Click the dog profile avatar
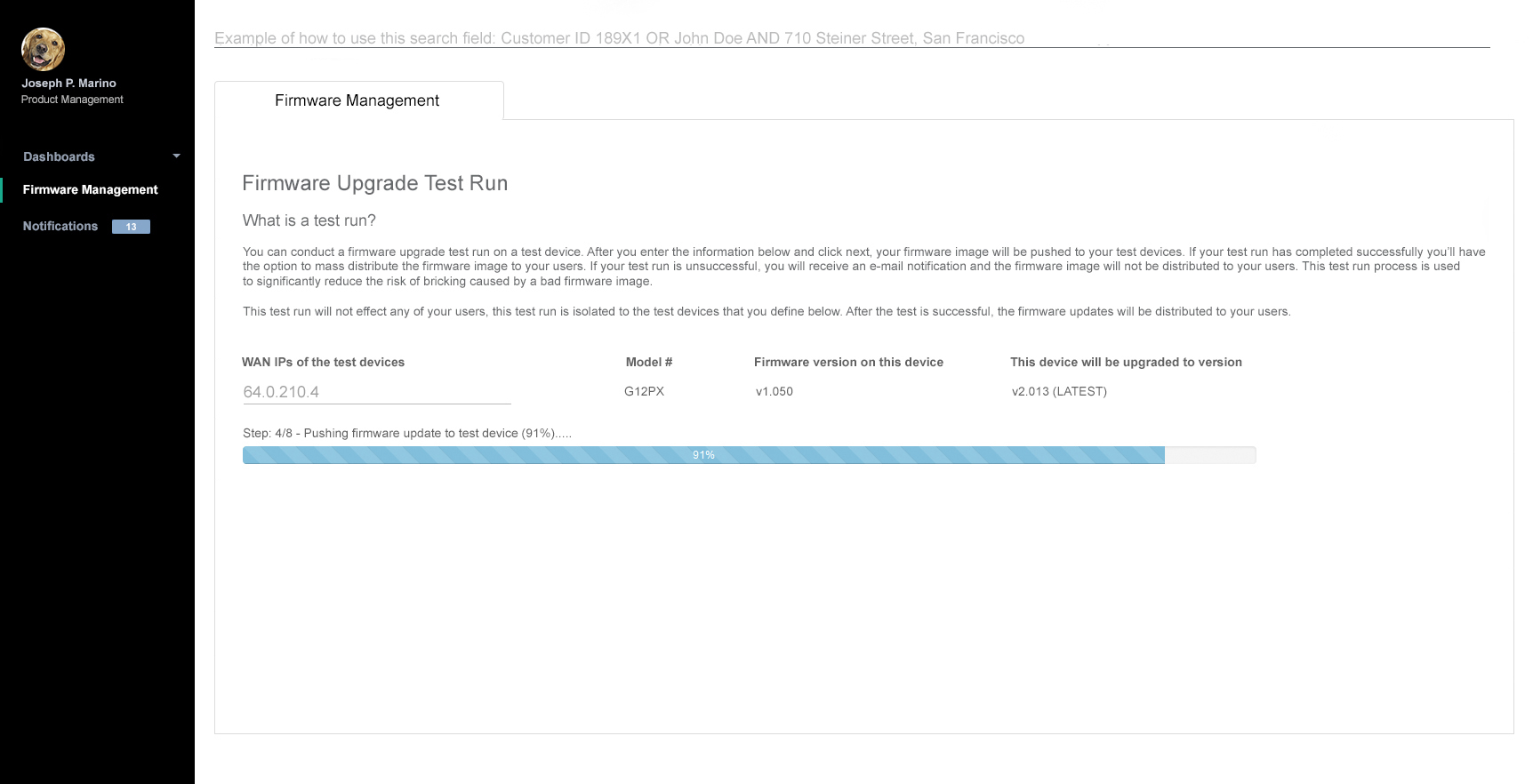Screen dimensions: 1533x784 [43, 49]
